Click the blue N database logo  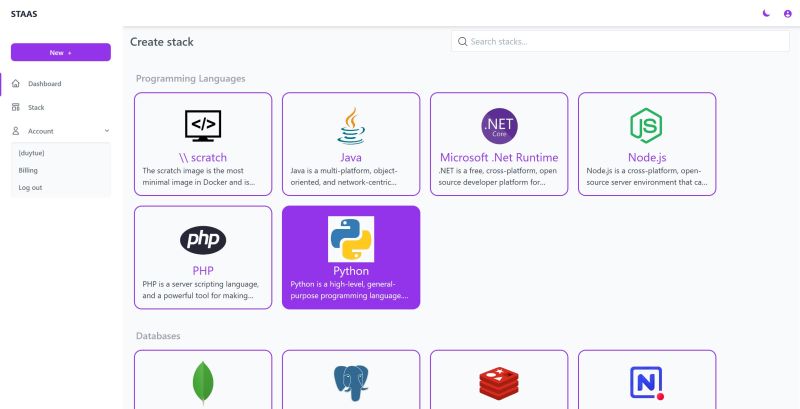point(646,383)
